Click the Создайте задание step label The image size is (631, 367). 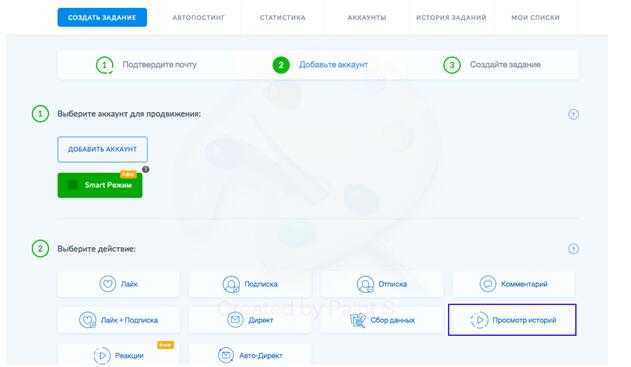point(505,64)
